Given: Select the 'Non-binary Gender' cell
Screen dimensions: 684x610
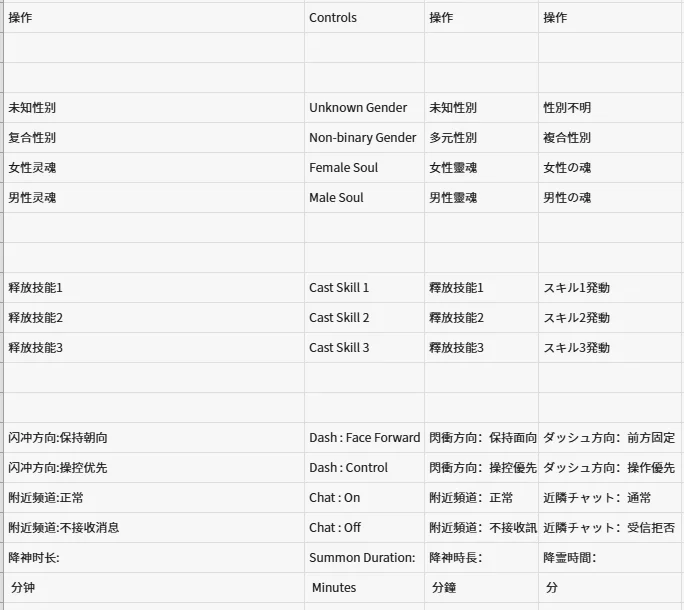Looking at the screenshot, I should click(364, 137).
